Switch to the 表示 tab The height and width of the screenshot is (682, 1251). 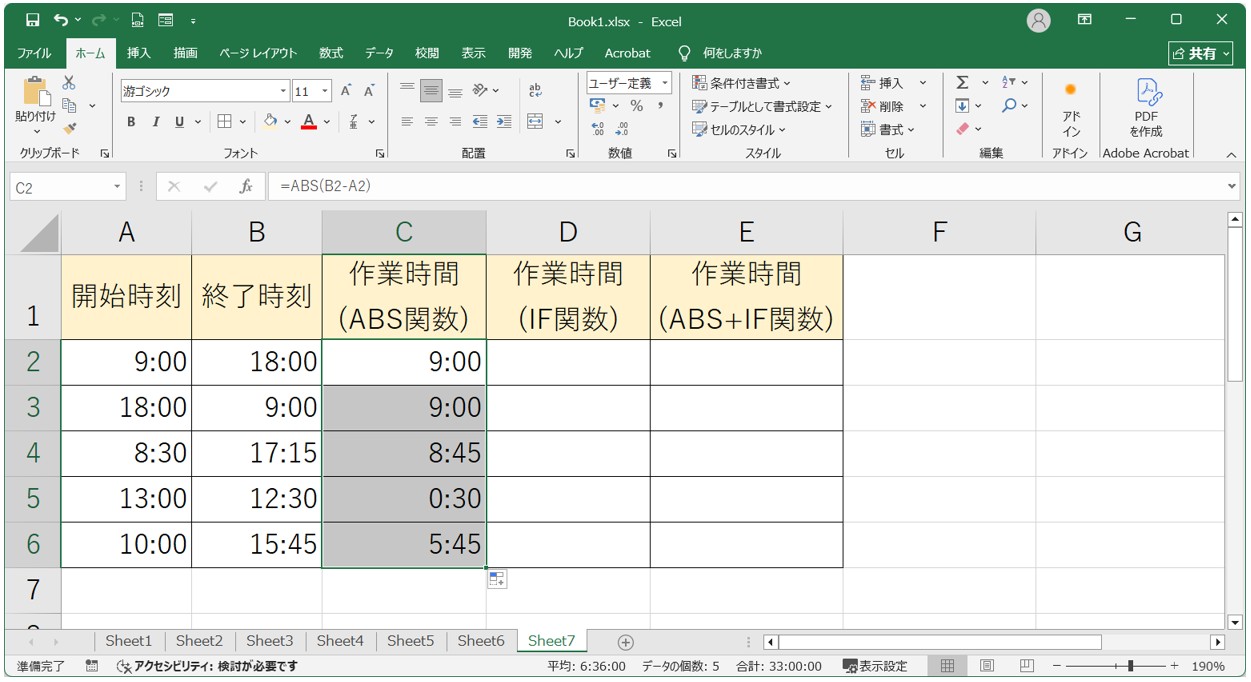[473, 53]
